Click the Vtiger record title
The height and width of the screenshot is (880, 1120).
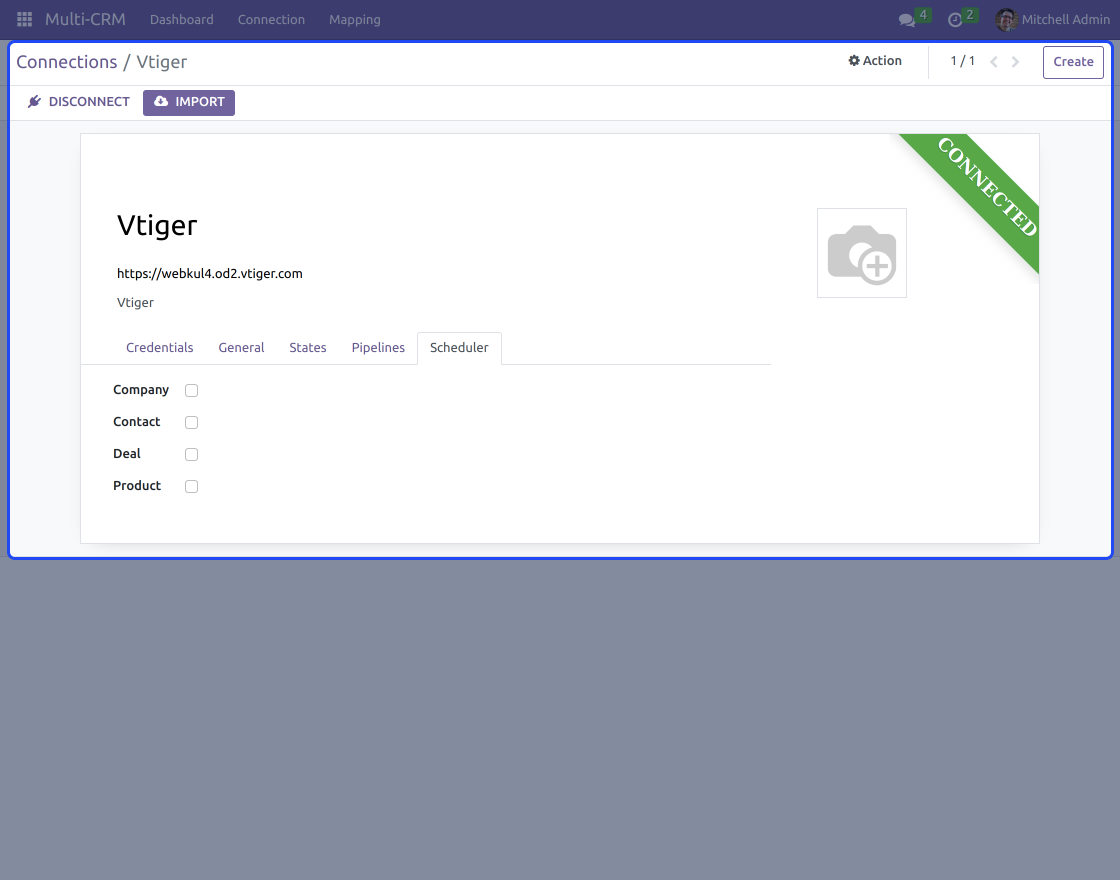coord(157,225)
